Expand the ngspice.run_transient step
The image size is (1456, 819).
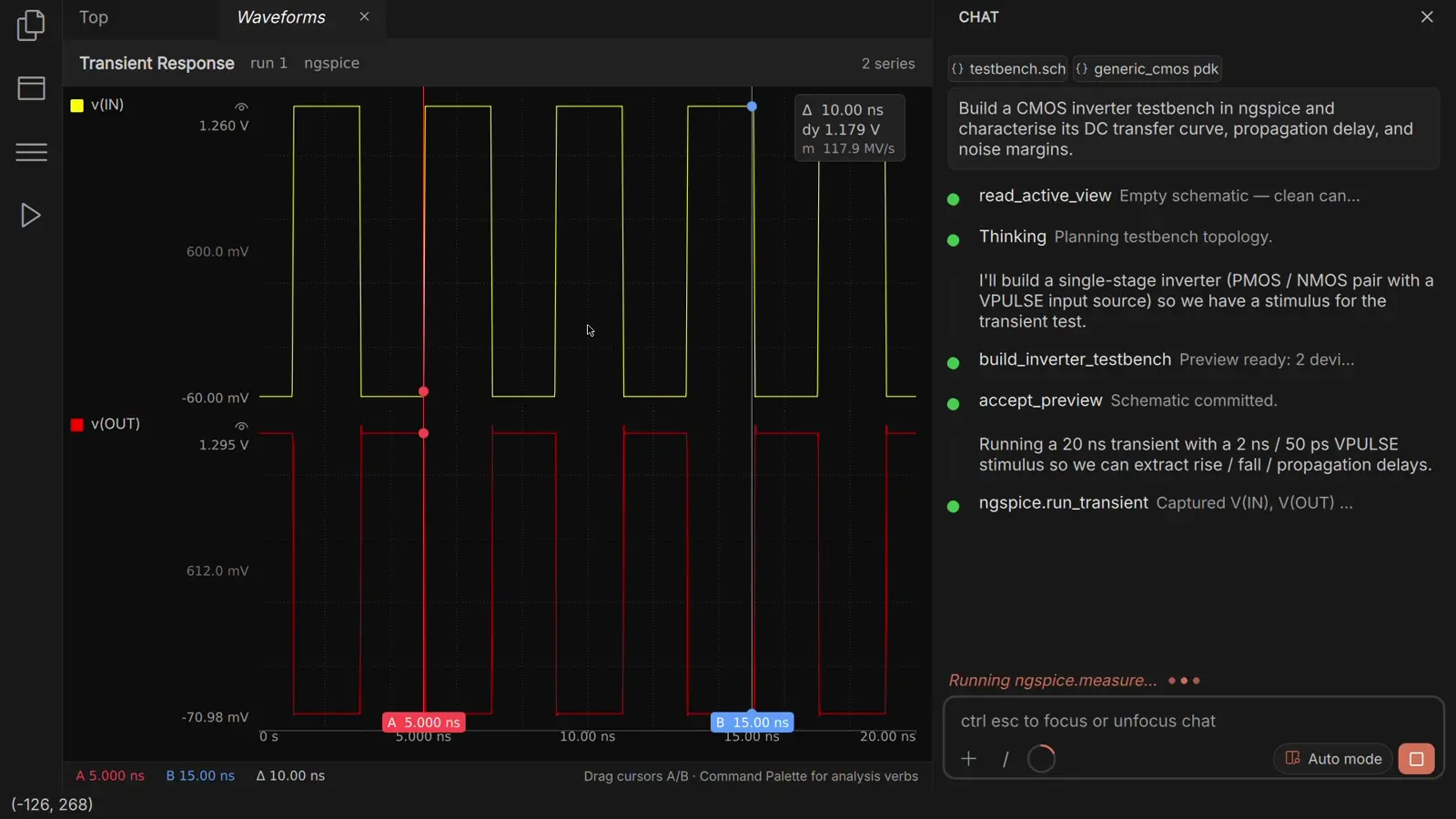[x=1166, y=502]
